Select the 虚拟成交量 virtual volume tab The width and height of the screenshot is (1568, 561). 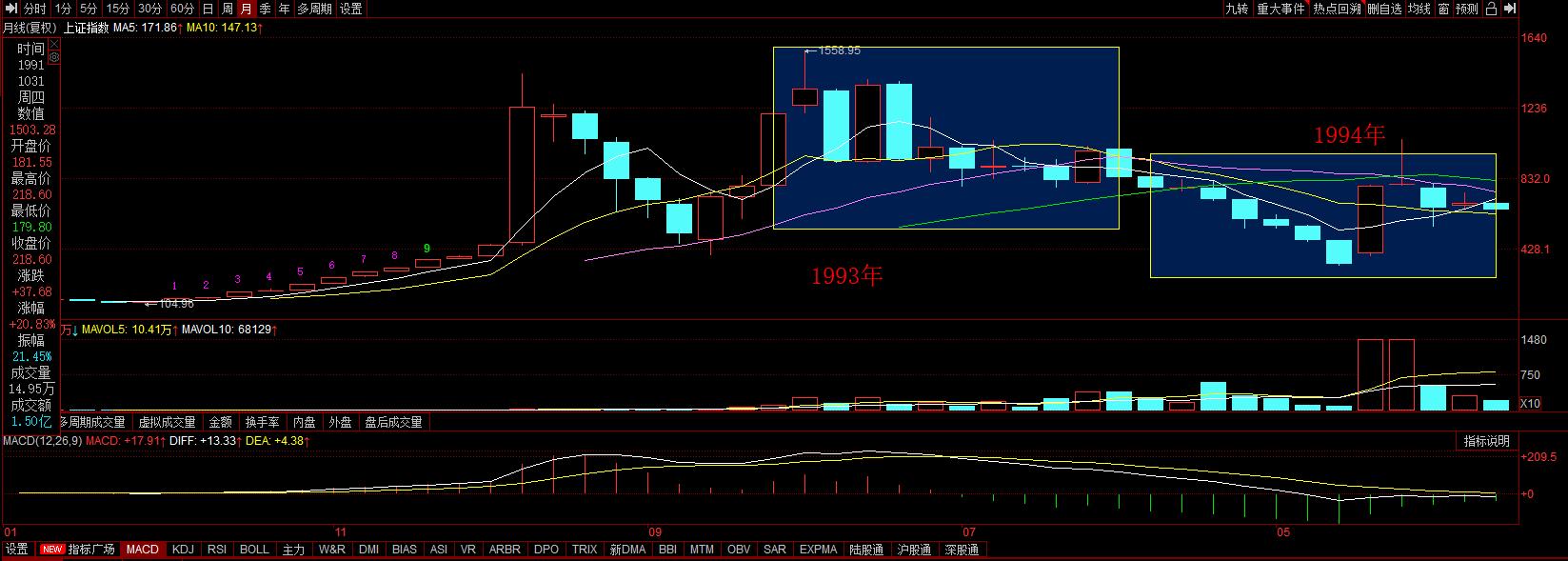pos(167,422)
